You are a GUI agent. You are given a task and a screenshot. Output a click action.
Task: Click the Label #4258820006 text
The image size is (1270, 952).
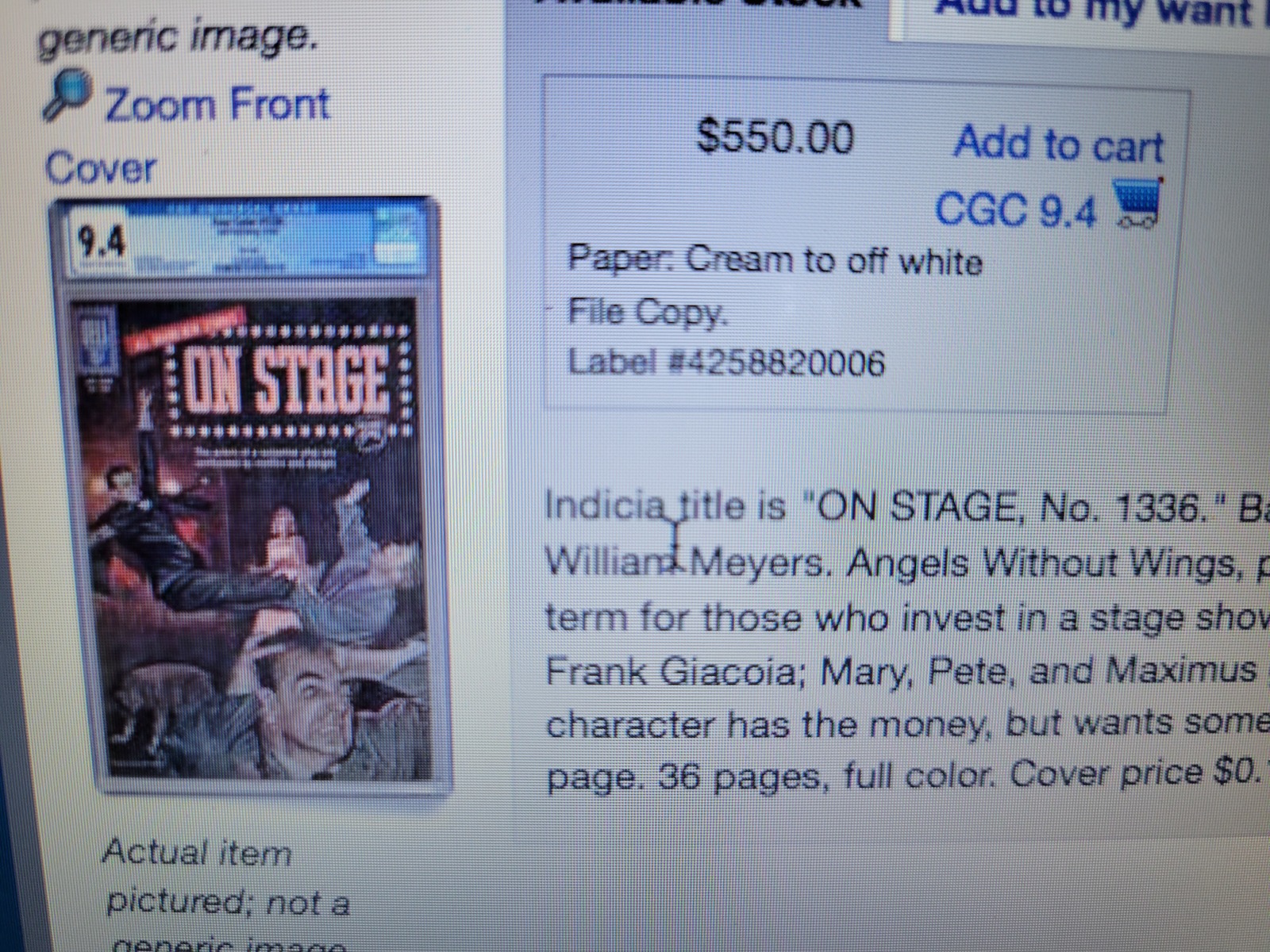click(726, 363)
